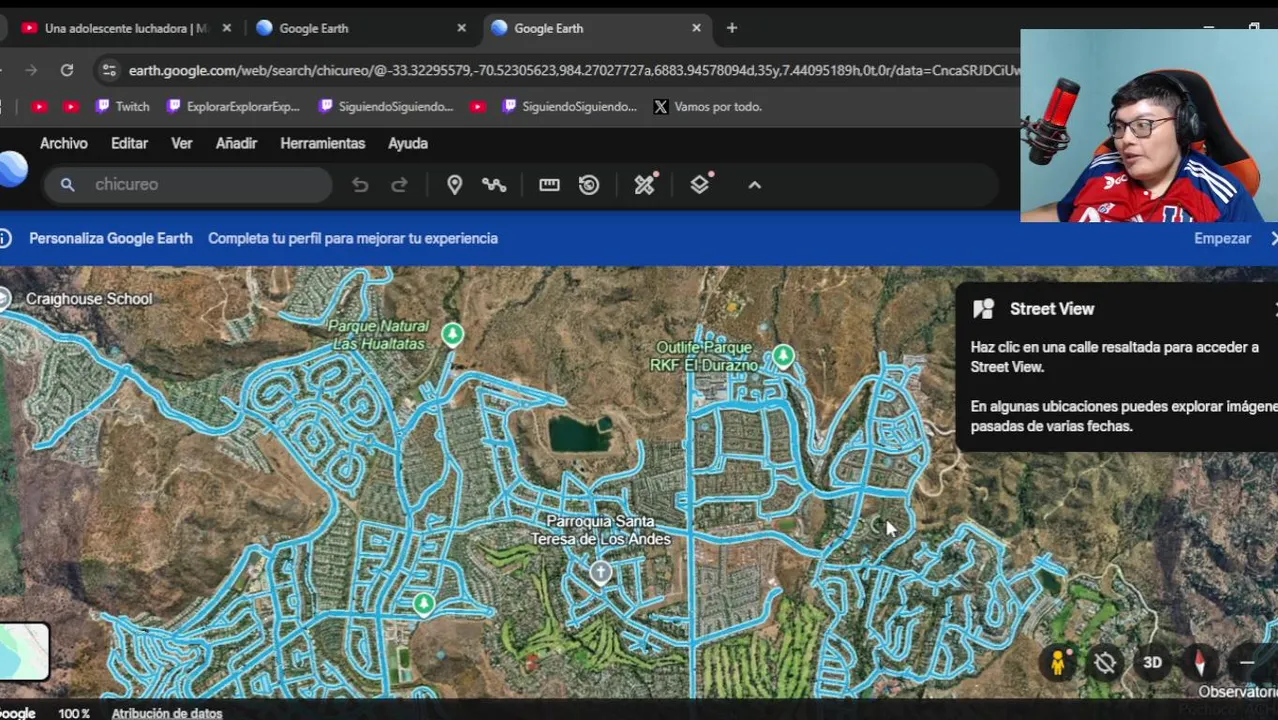
Task: Click the site info icon in address bar
Action: click(109, 70)
